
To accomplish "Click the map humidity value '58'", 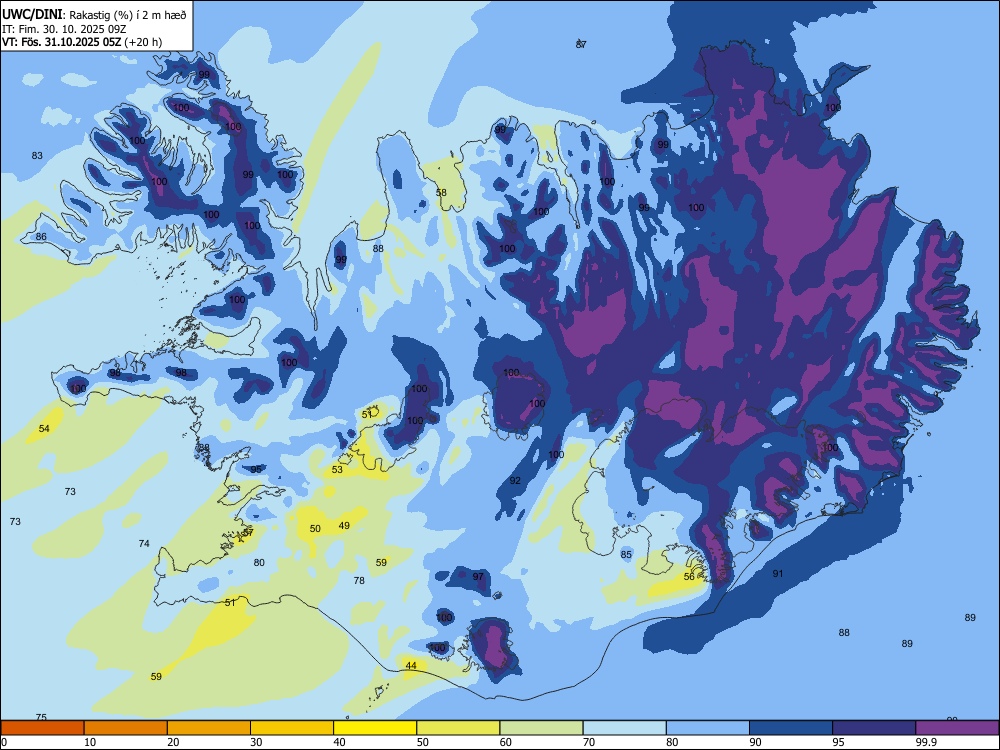I will tap(441, 193).
